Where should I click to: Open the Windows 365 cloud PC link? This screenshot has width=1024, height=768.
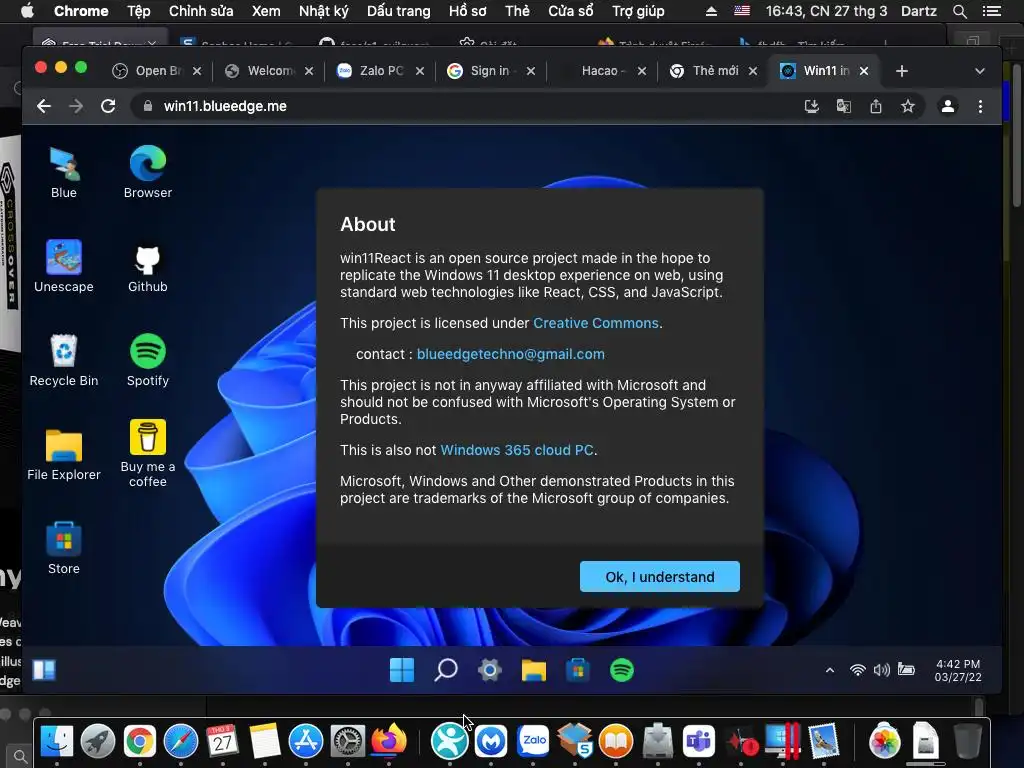tap(517, 450)
